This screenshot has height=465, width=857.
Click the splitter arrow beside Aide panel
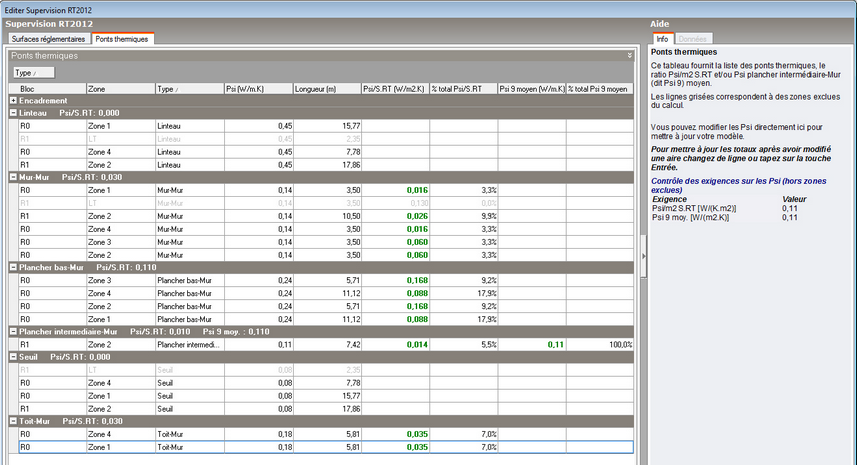pos(642,256)
